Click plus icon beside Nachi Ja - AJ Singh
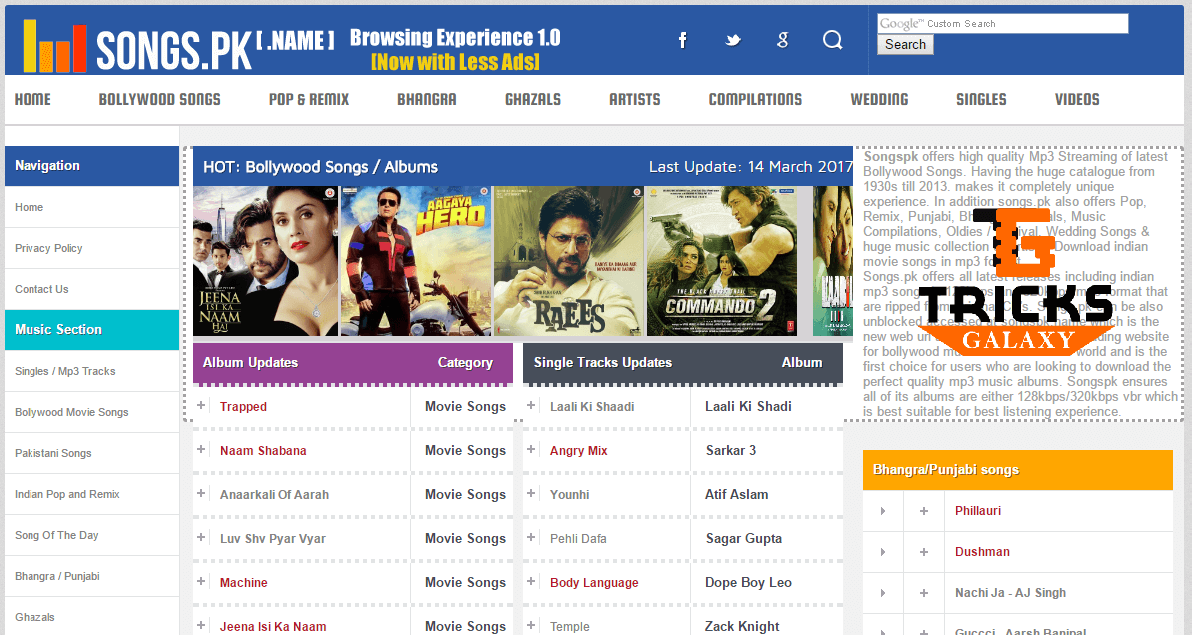This screenshot has height=636, width=1193. tap(924, 593)
